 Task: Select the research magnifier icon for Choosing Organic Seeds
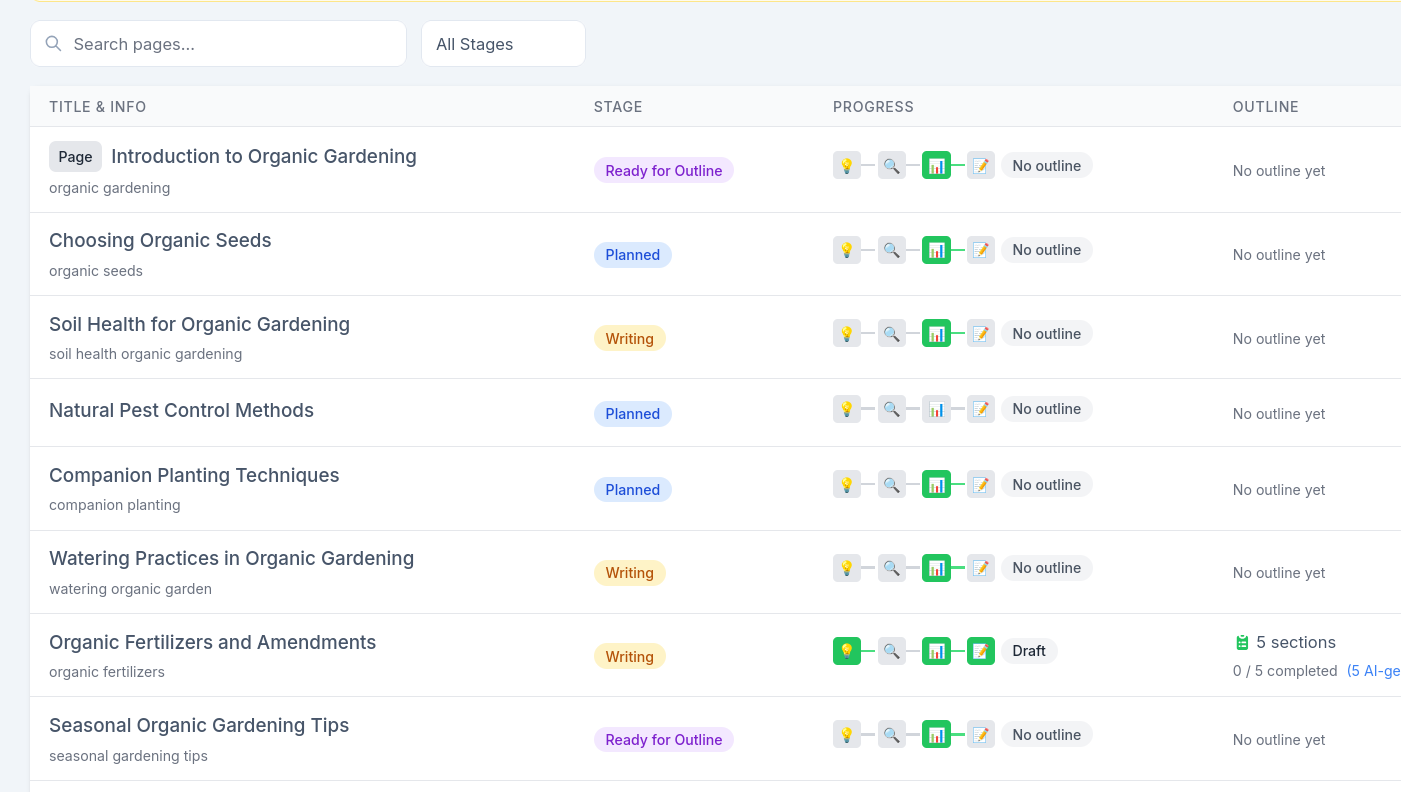pos(891,249)
